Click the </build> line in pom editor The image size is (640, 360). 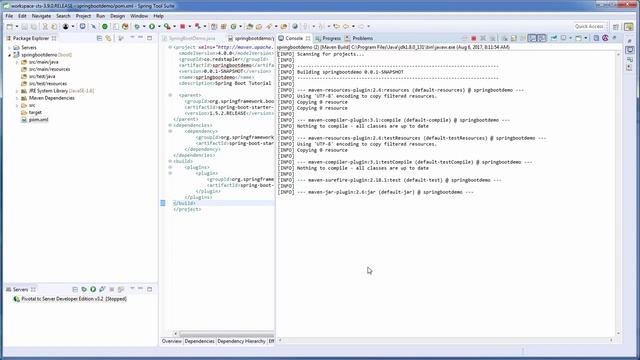pos(184,203)
